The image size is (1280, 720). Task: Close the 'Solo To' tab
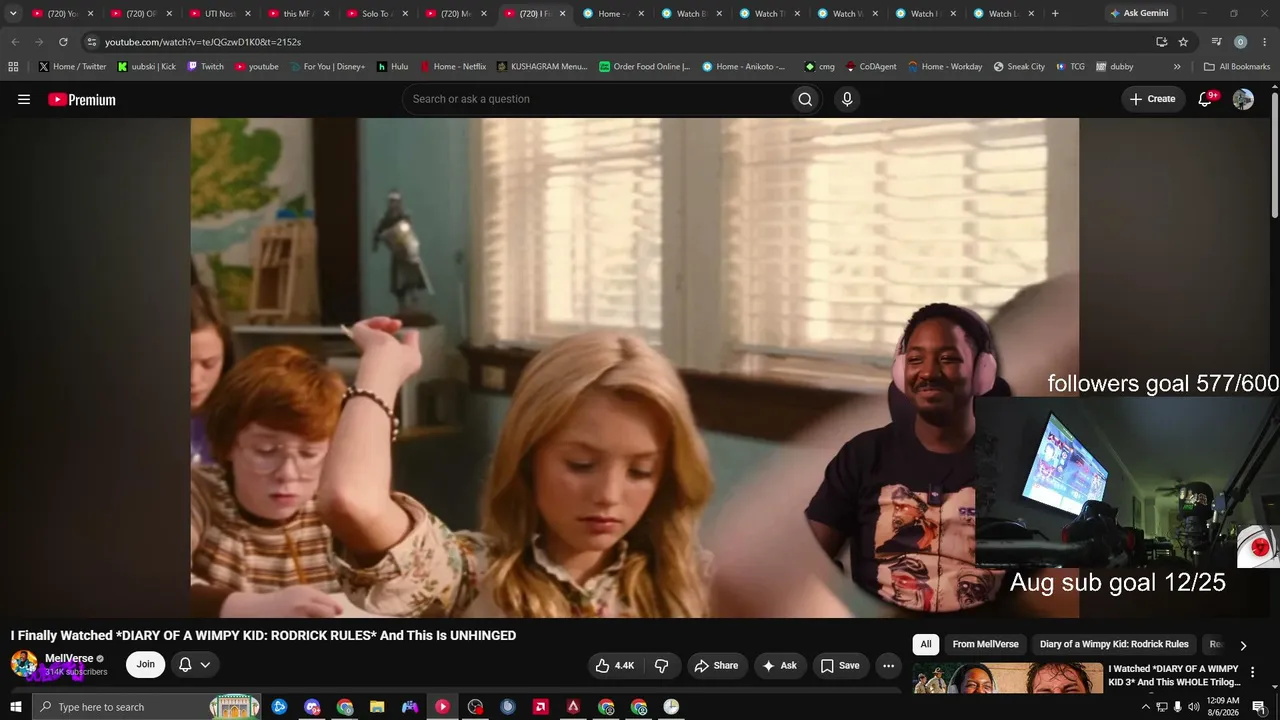click(x=405, y=14)
